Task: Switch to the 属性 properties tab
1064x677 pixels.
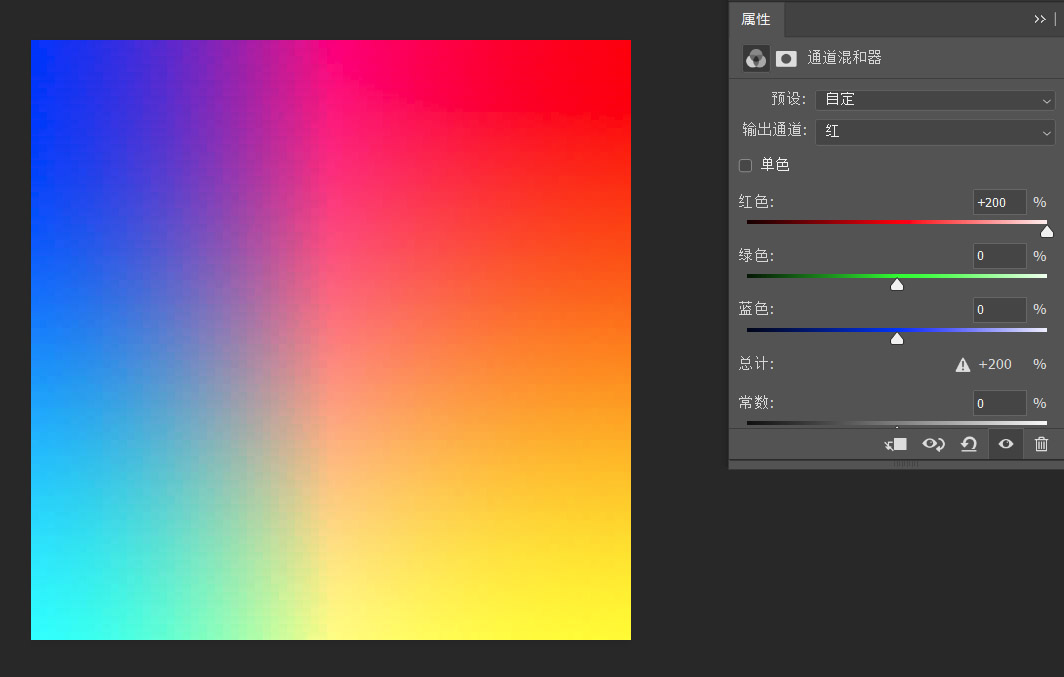Action: click(x=756, y=20)
